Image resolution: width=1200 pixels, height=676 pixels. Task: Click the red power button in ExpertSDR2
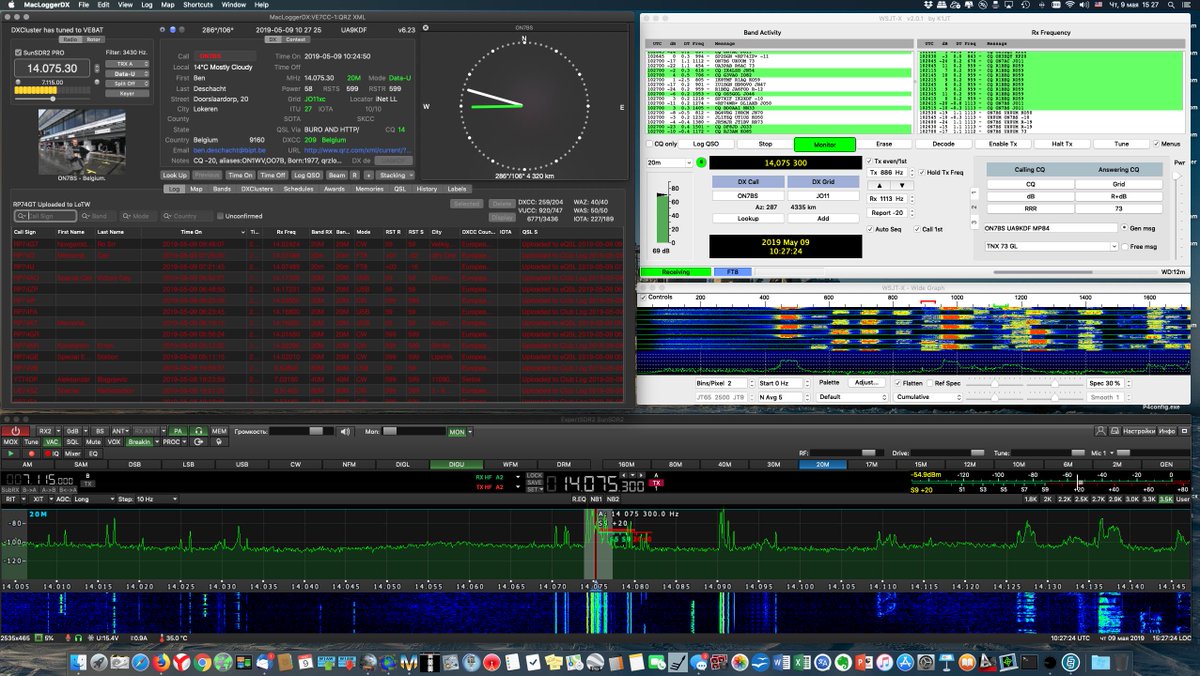click(17, 431)
